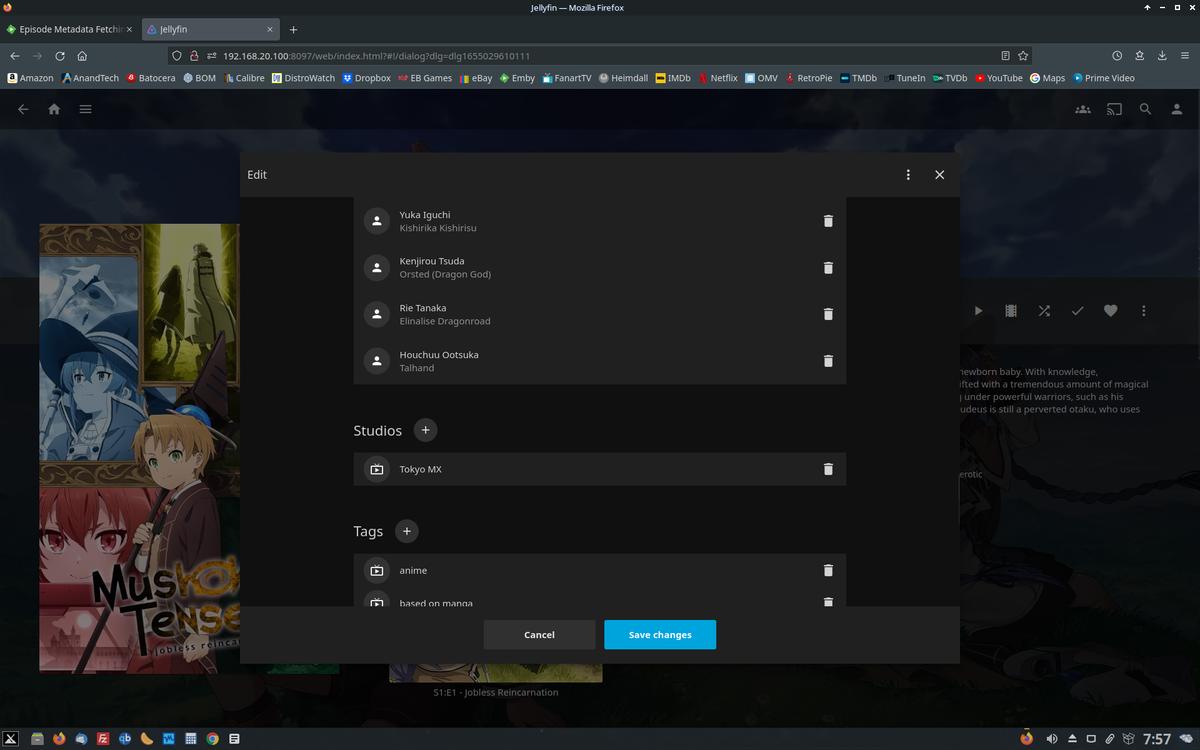Open the Jellyfin hamburger menu
The image size is (1200, 750).
coord(86,109)
